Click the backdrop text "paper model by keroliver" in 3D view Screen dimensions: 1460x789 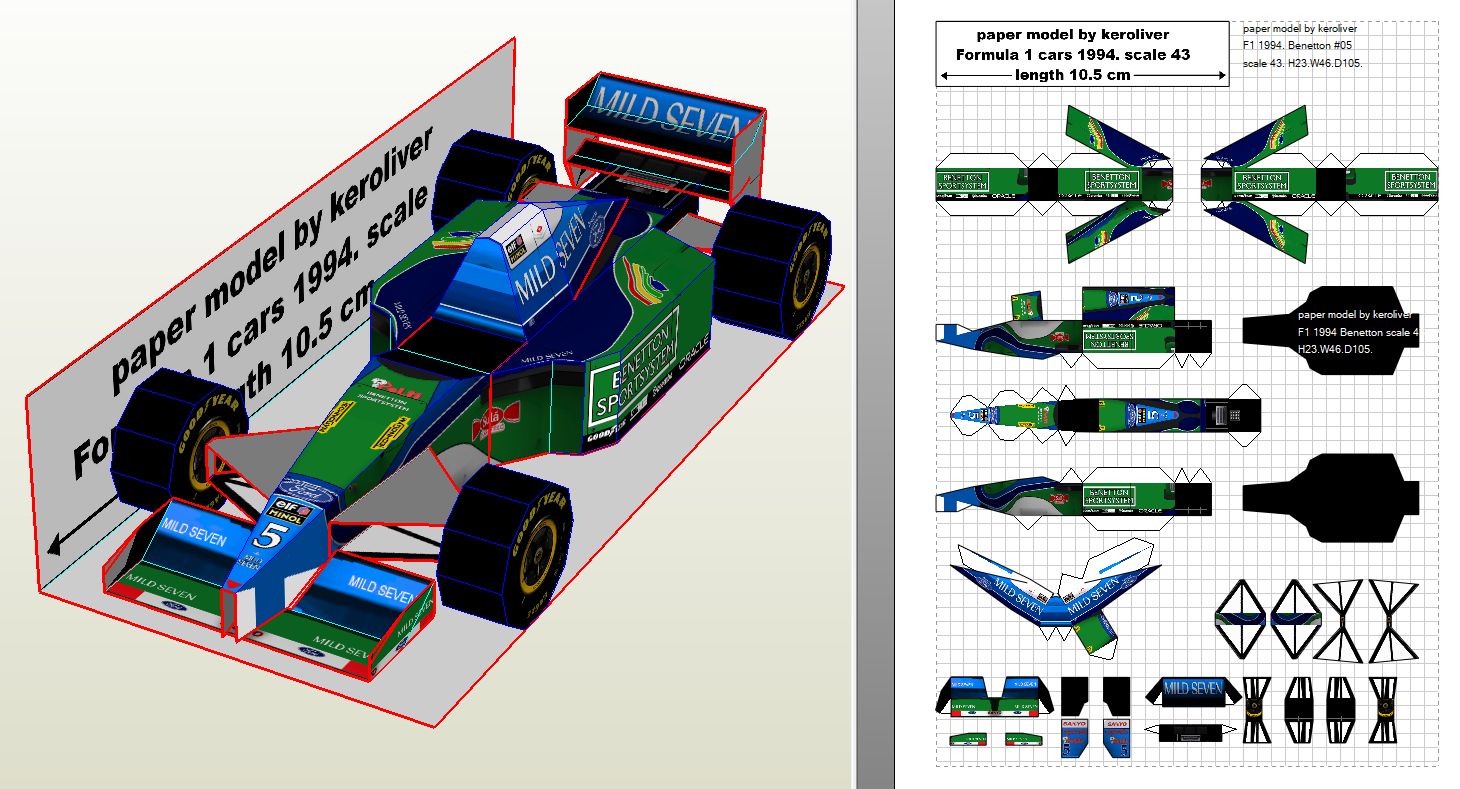[272, 262]
